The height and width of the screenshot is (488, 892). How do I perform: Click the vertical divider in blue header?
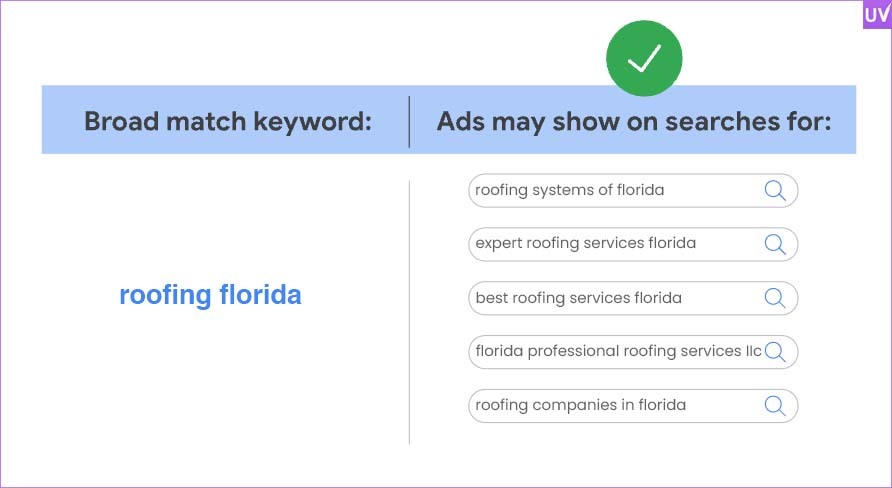pos(409,122)
